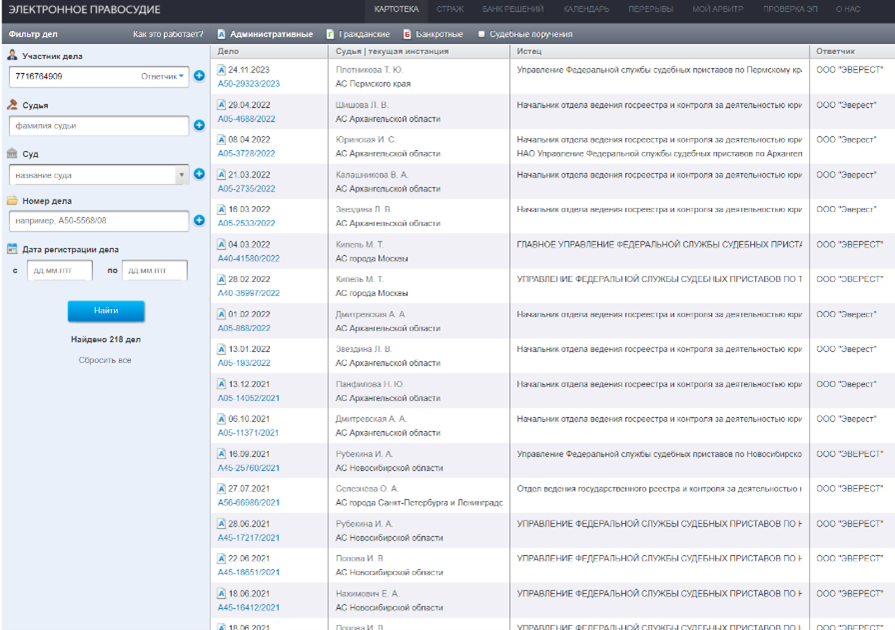Screen dimensions: 895x630
Task: Go to the КАЛЕНДАРЬ tab
Action: click(x=586, y=9)
